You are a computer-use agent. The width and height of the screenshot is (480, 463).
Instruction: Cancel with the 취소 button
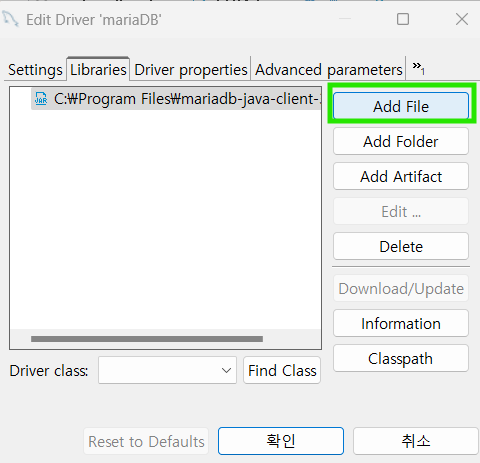click(x=415, y=441)
